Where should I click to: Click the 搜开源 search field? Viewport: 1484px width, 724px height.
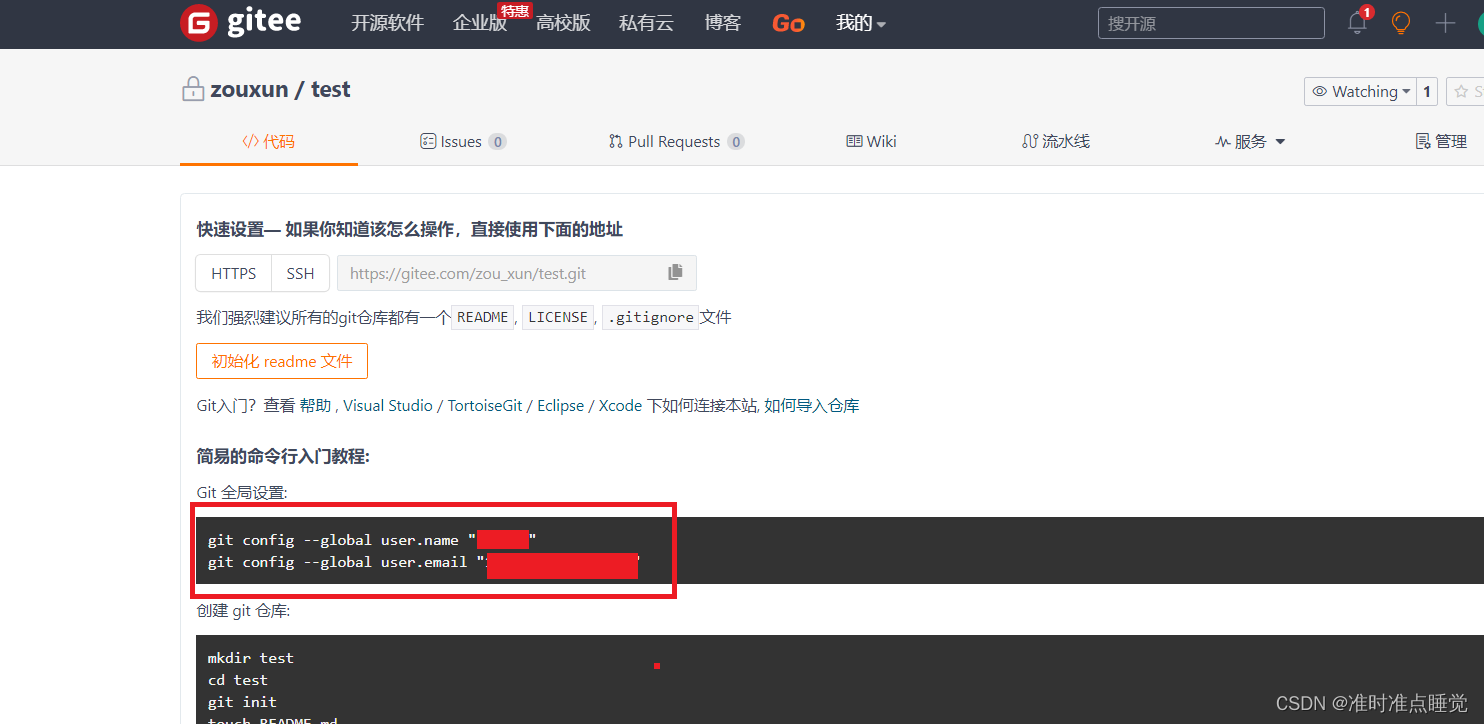pyautogui.click(x=1211, y=23)
